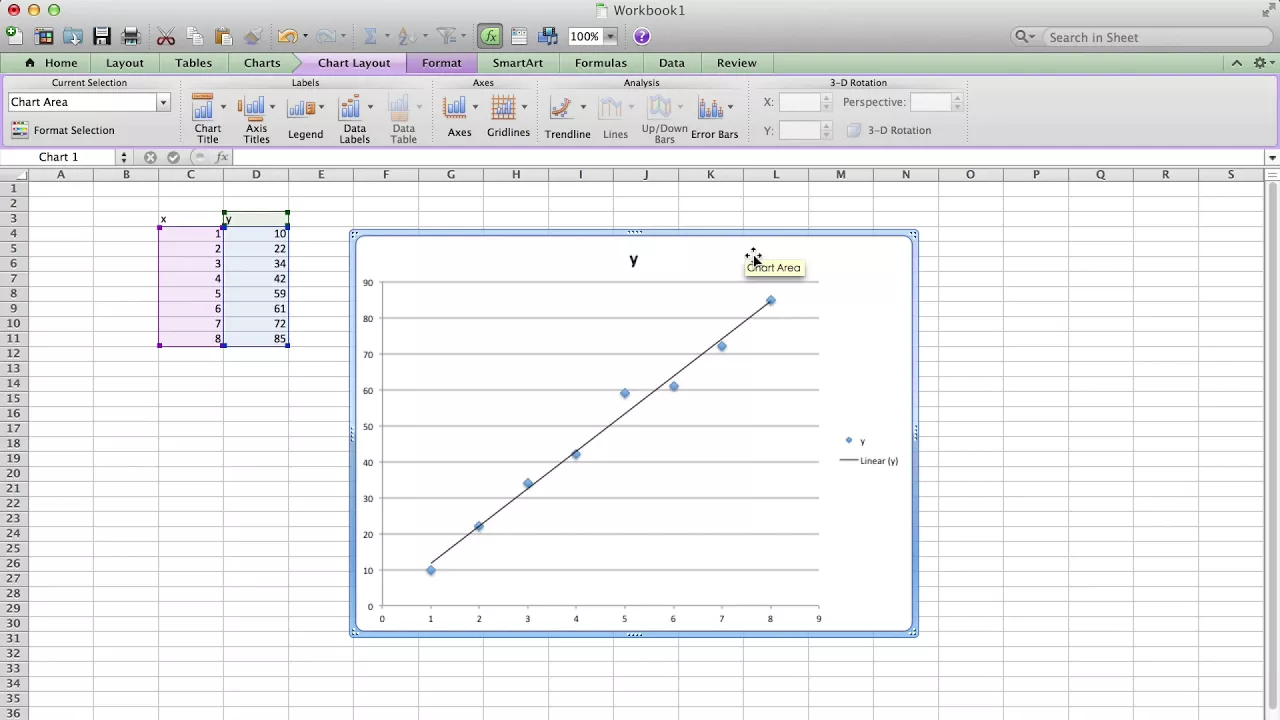Screen dimensions: 1280x720
Task: Collapse the ribbon with the chevron
Action: click(1237, 62)
